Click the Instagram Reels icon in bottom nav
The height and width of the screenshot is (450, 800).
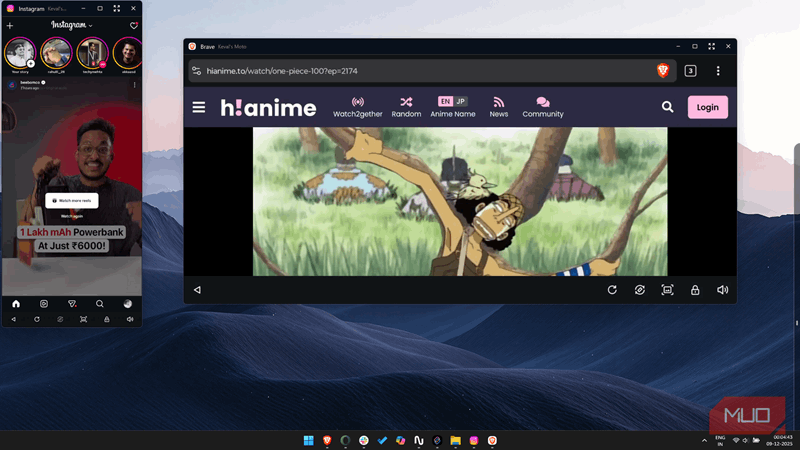[x=44, y=303]
